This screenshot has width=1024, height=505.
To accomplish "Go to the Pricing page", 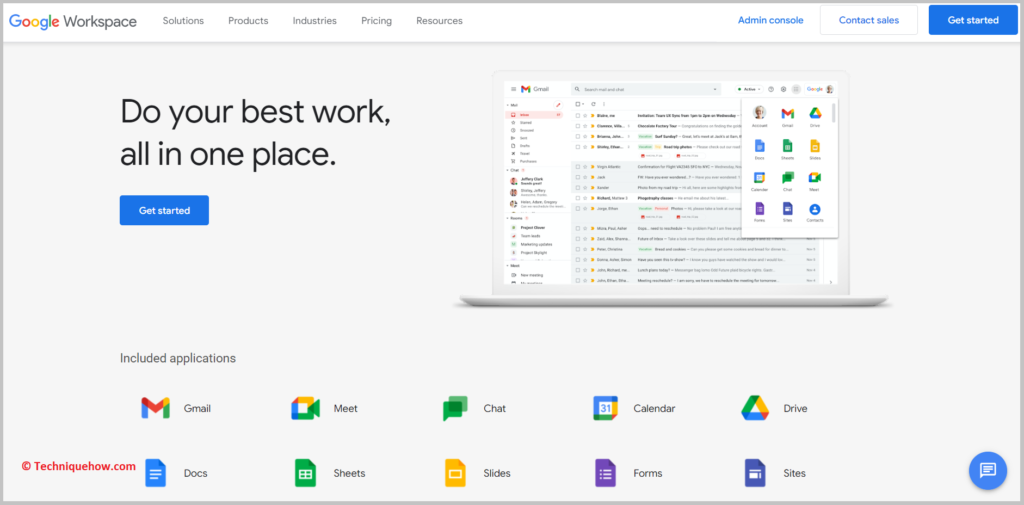I will tap(376, 20).
